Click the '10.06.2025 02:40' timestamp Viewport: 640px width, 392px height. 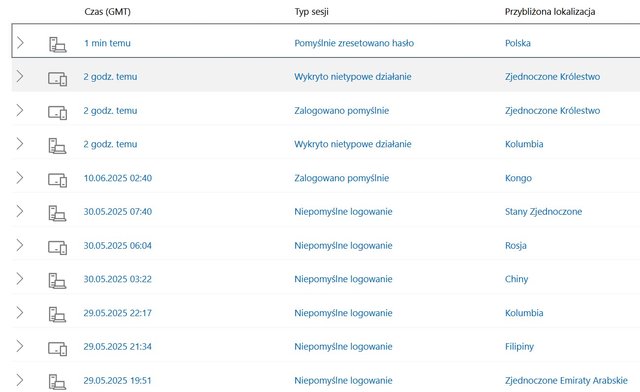click(x=118, y=178)
